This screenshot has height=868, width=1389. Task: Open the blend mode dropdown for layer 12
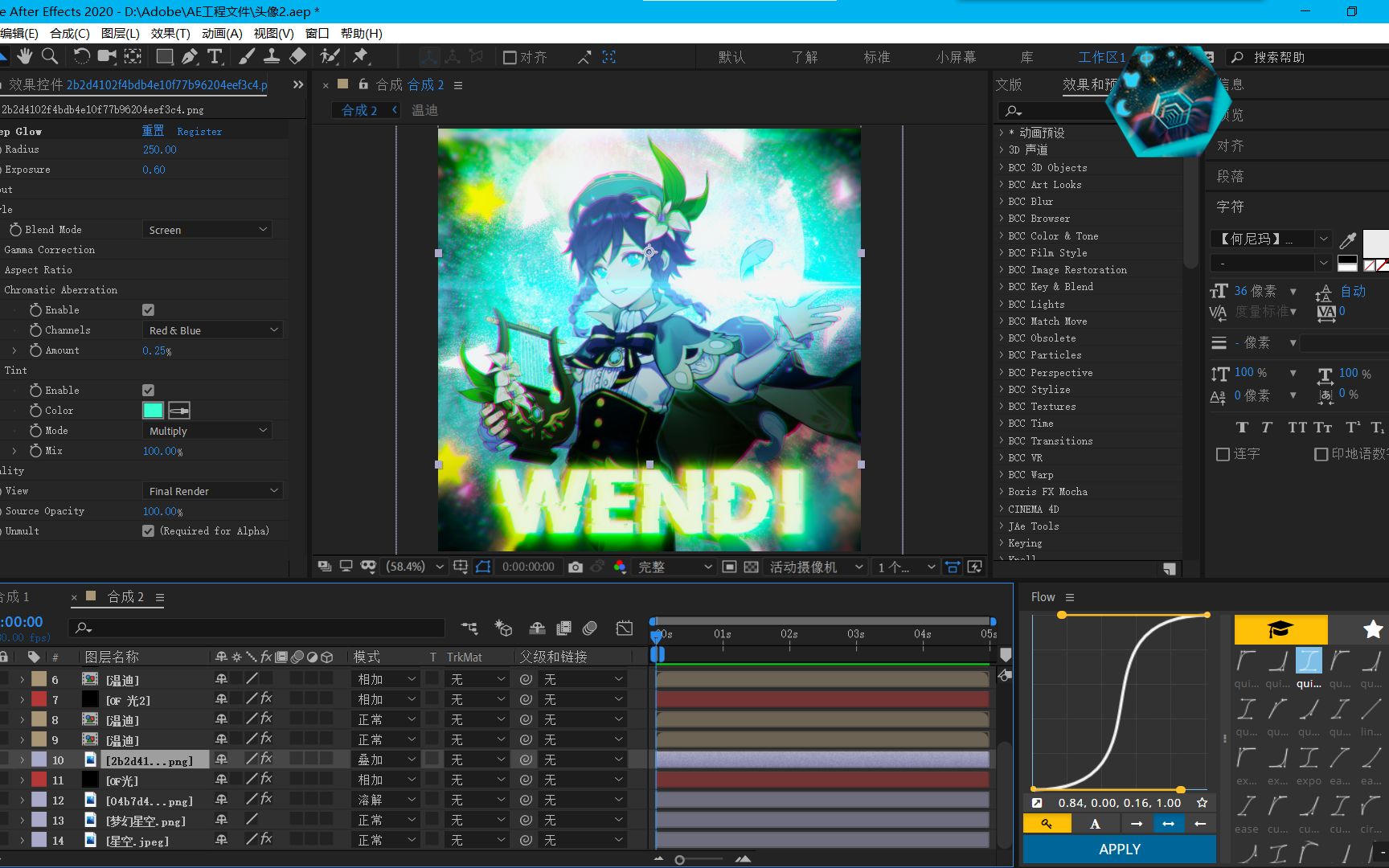[386, 800]
